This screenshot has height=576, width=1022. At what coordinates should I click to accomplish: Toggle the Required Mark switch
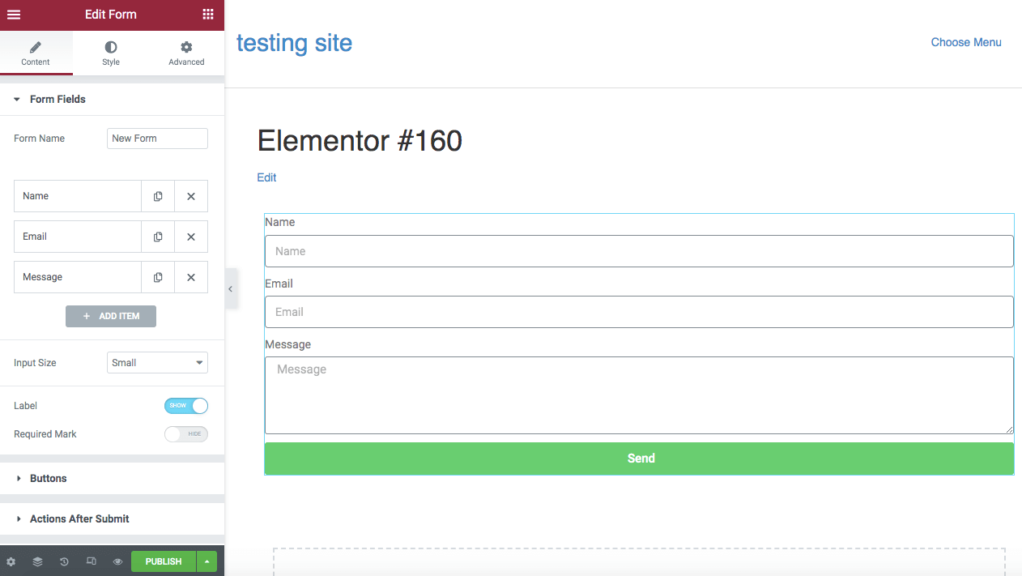186,434
